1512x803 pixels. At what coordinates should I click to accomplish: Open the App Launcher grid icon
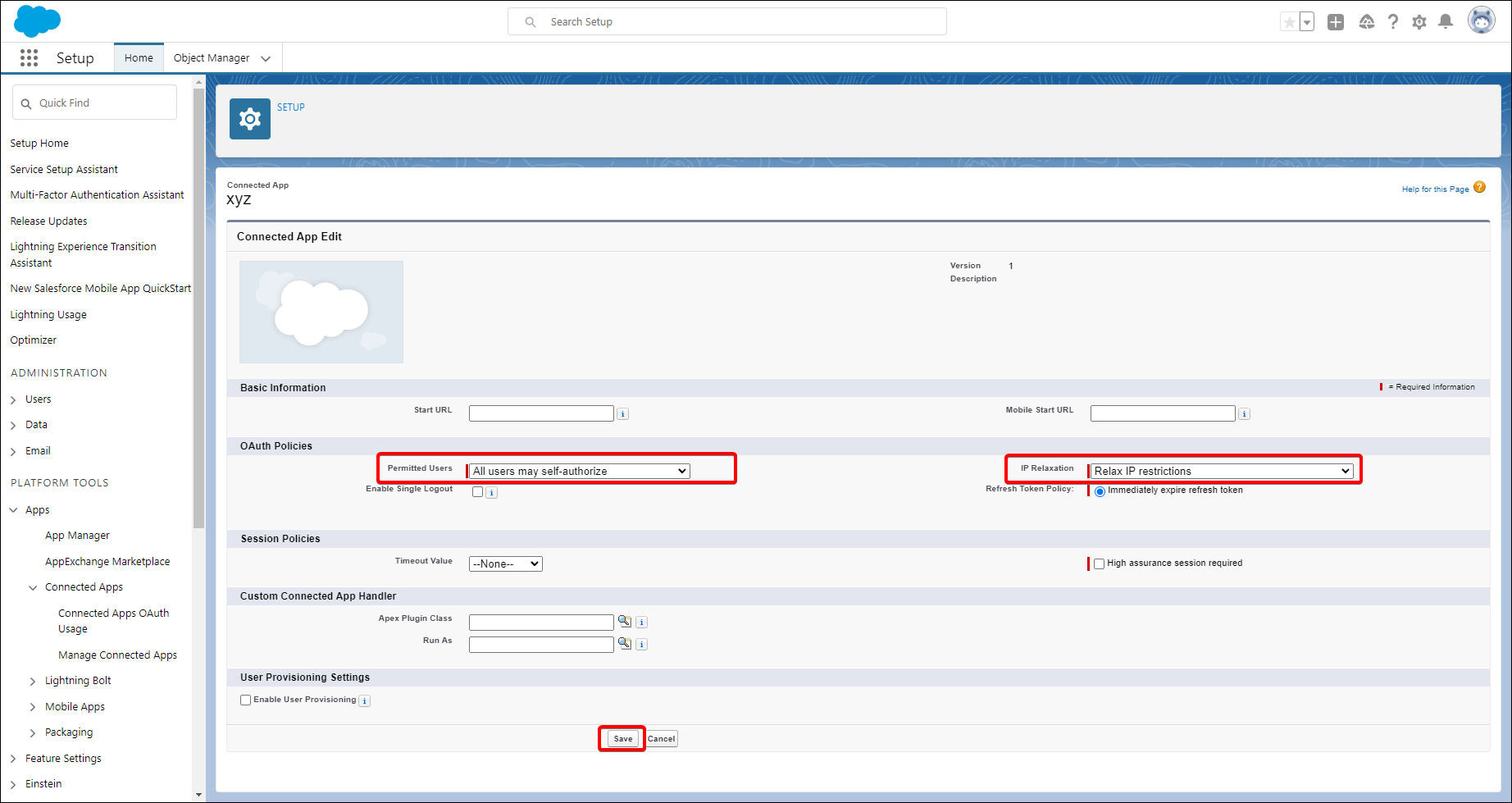29,57
